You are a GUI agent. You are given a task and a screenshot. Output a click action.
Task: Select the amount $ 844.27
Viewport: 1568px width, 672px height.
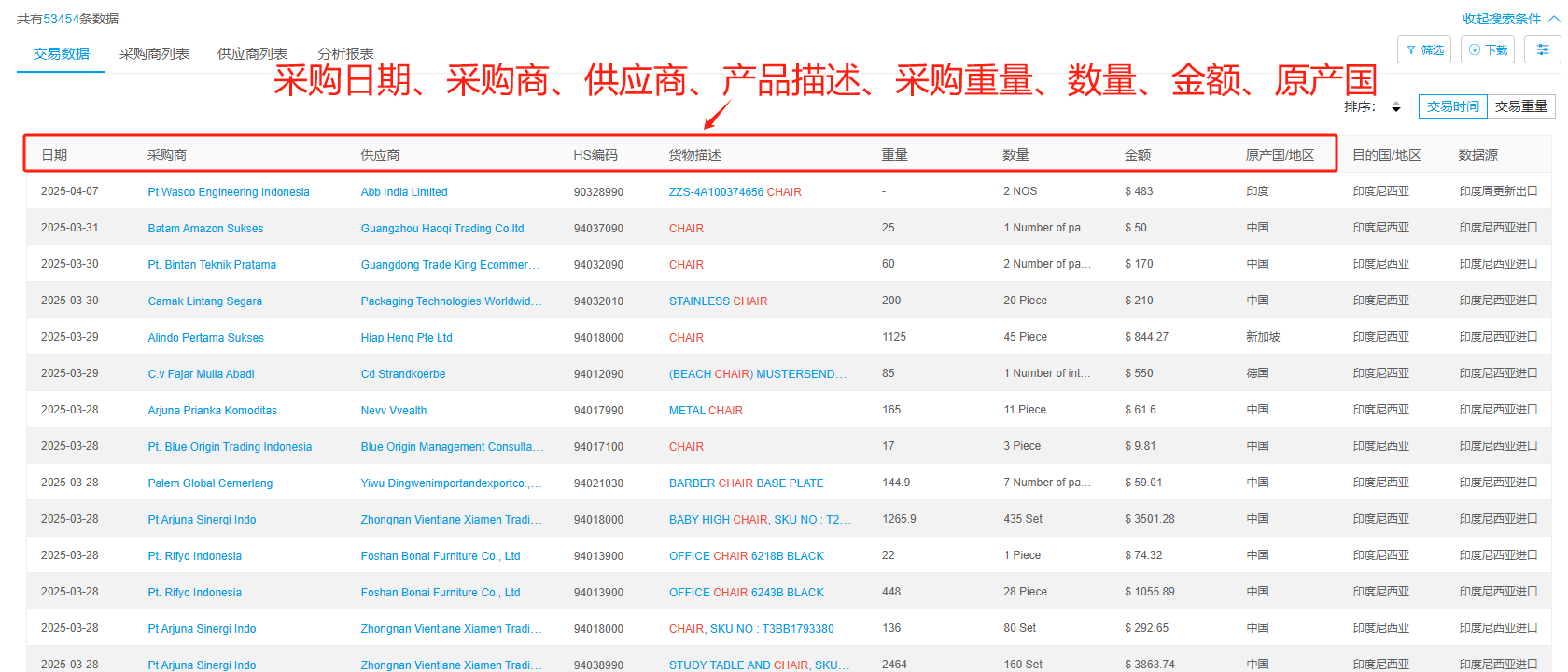1146,337
